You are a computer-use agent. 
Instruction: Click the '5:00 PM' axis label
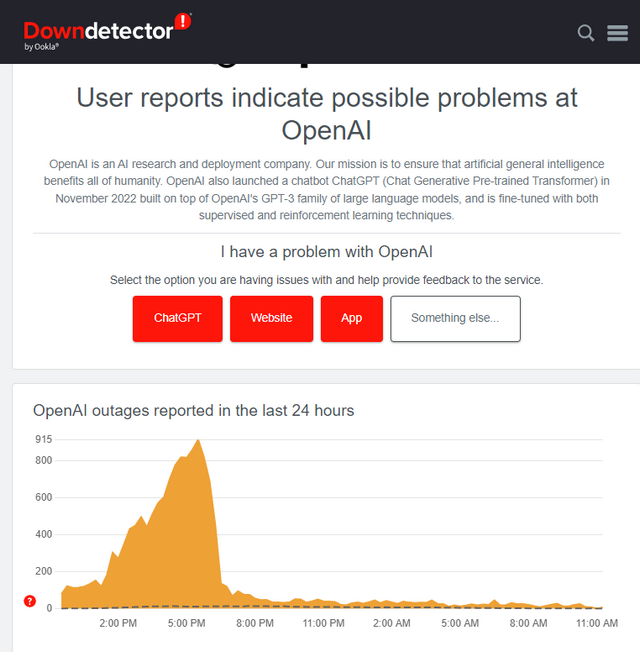point(186,623)
